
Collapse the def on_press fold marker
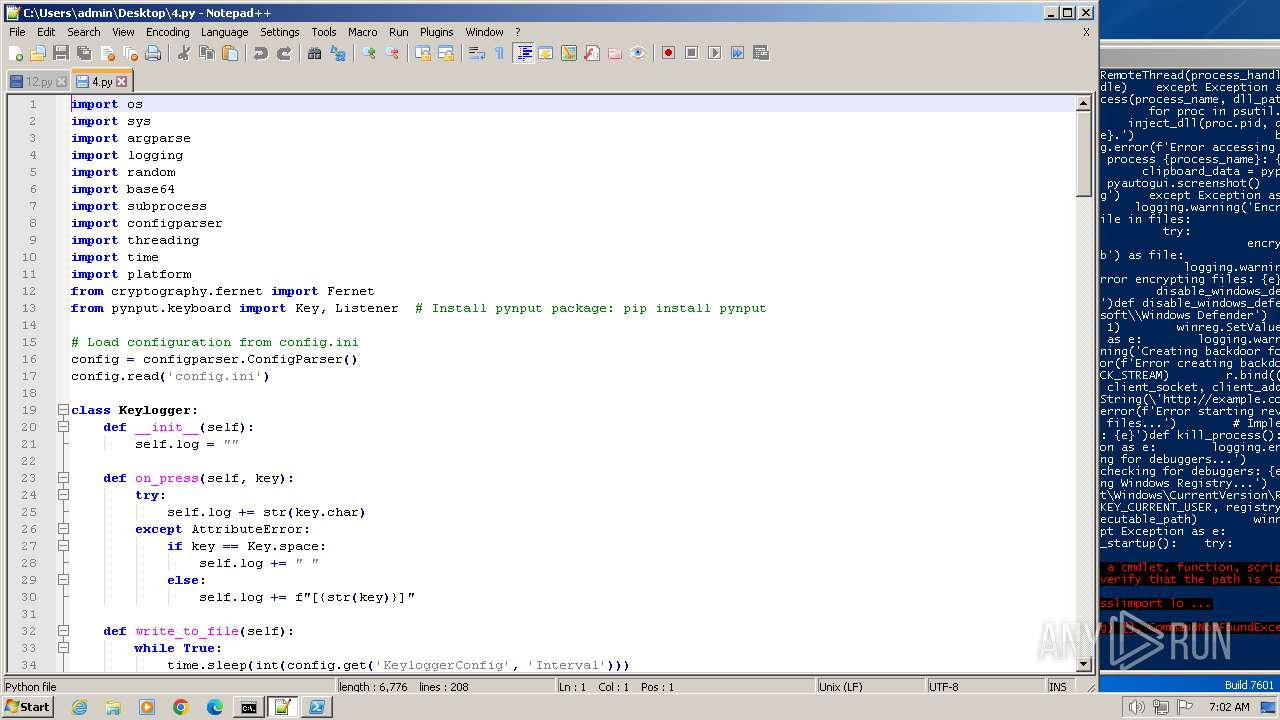click(x=63, y=478)
